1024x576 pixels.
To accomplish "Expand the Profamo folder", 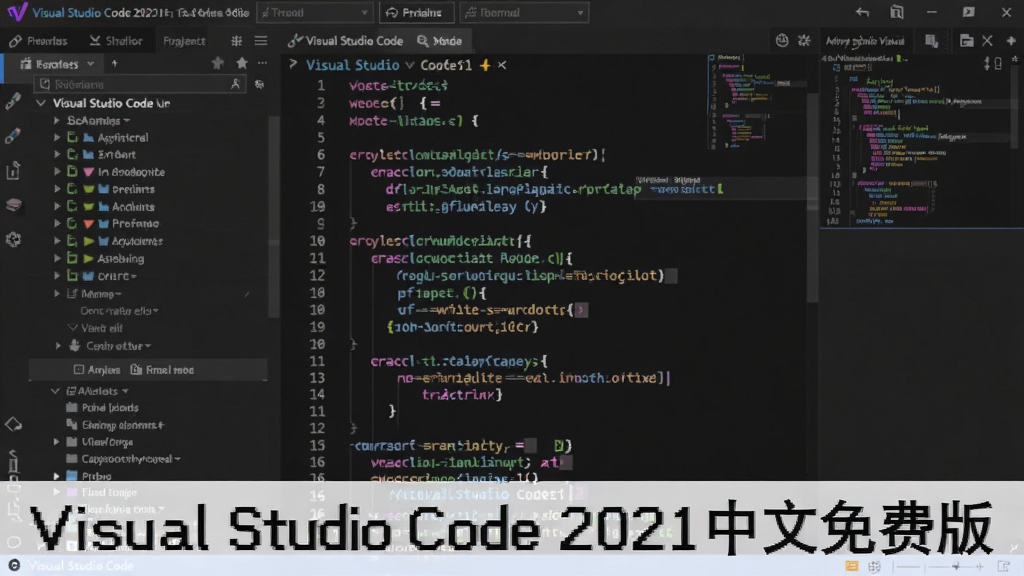I will click(x=57, y=223).
